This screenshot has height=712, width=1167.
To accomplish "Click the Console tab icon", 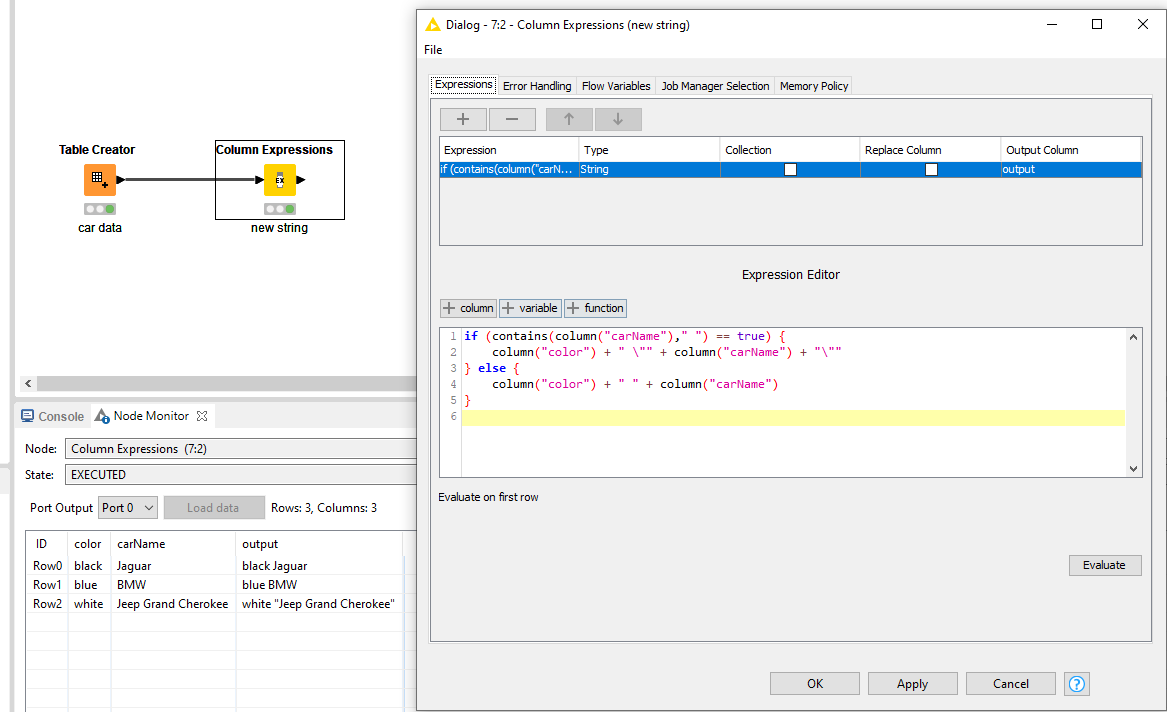I will click(x=28, y=416).
